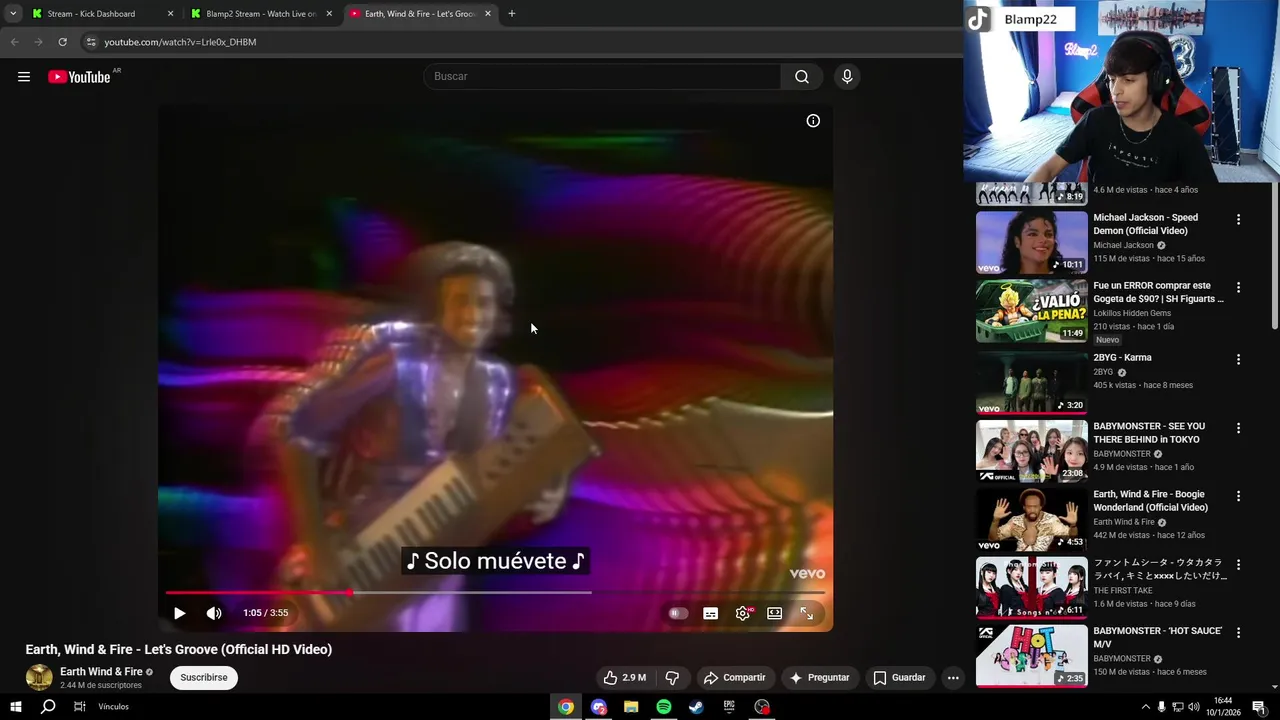The width and height of the screenshot is (1280, 720).
Task: Expand the tab search dropdown
Action: pyautogui.click(x=12, y=14)
